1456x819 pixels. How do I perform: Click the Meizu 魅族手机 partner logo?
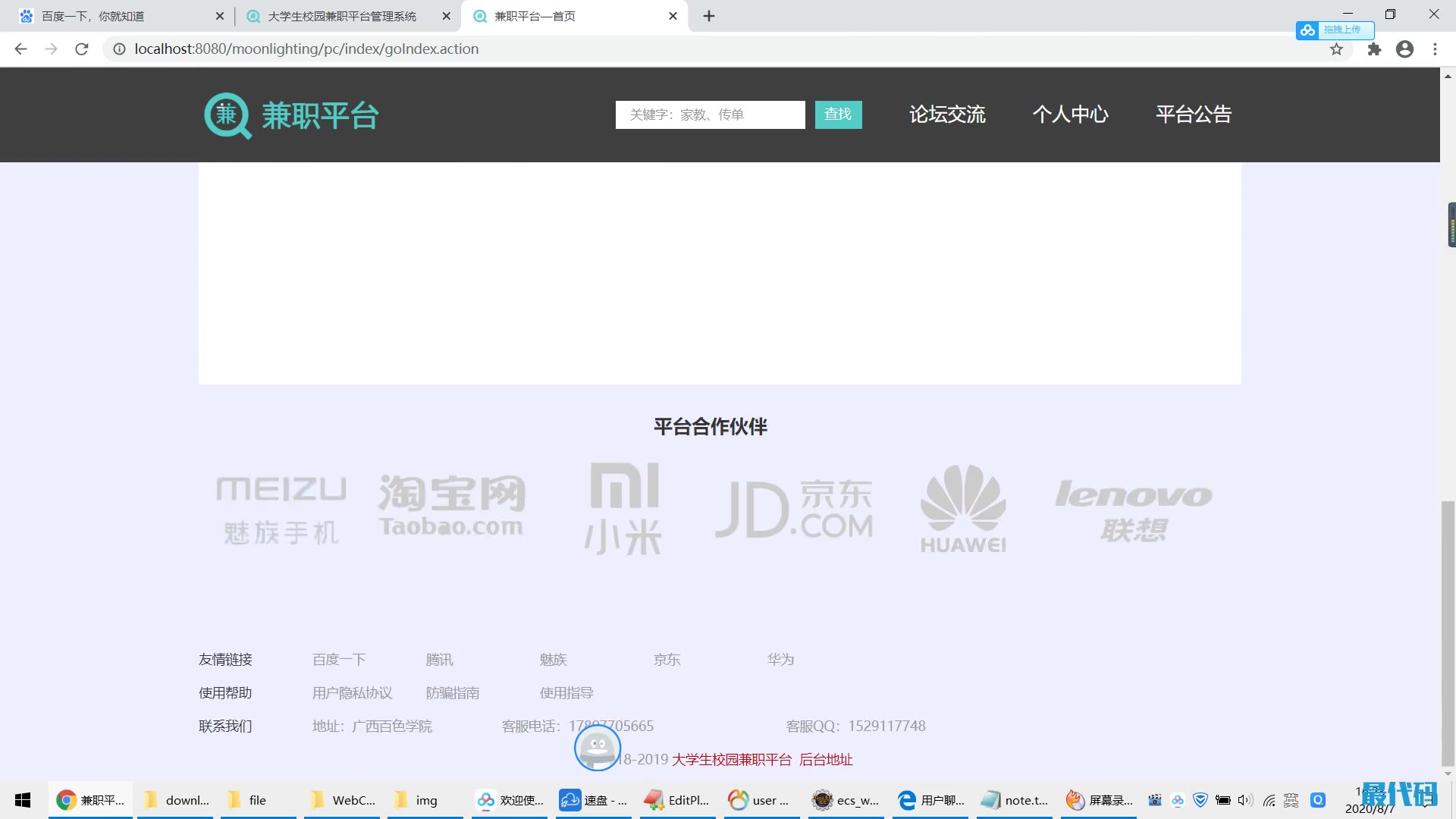tap(281, 510)
